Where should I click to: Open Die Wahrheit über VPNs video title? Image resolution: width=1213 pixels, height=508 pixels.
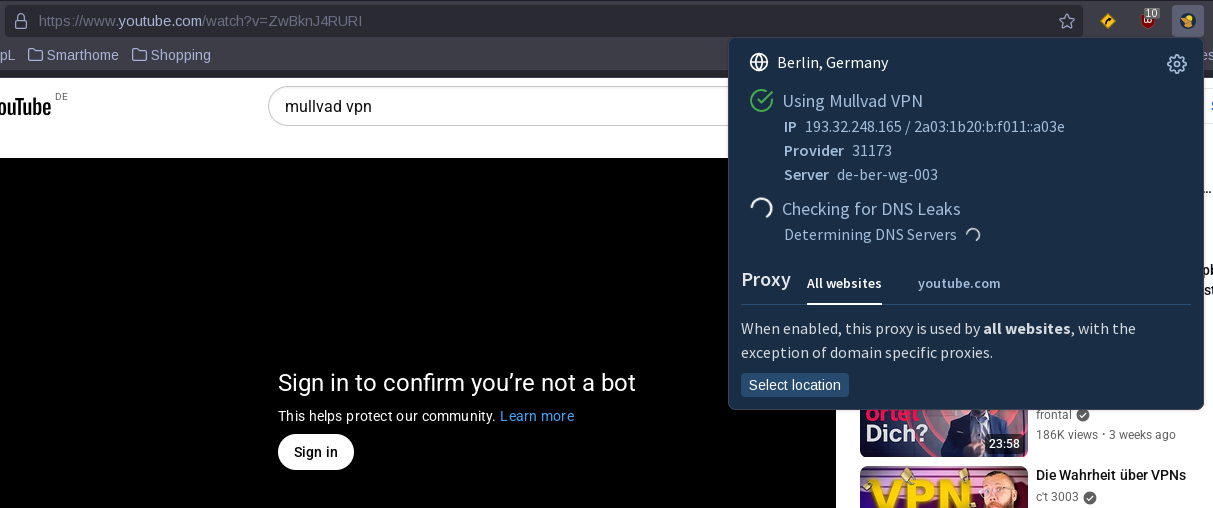tap(1110, 475)
